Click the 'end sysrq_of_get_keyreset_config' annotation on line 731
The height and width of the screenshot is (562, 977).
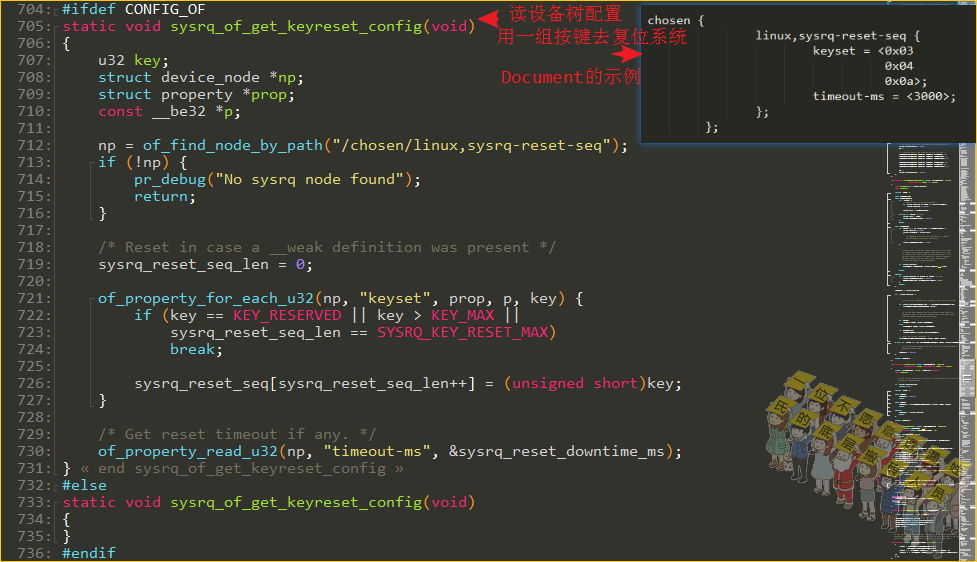point(242,469)
